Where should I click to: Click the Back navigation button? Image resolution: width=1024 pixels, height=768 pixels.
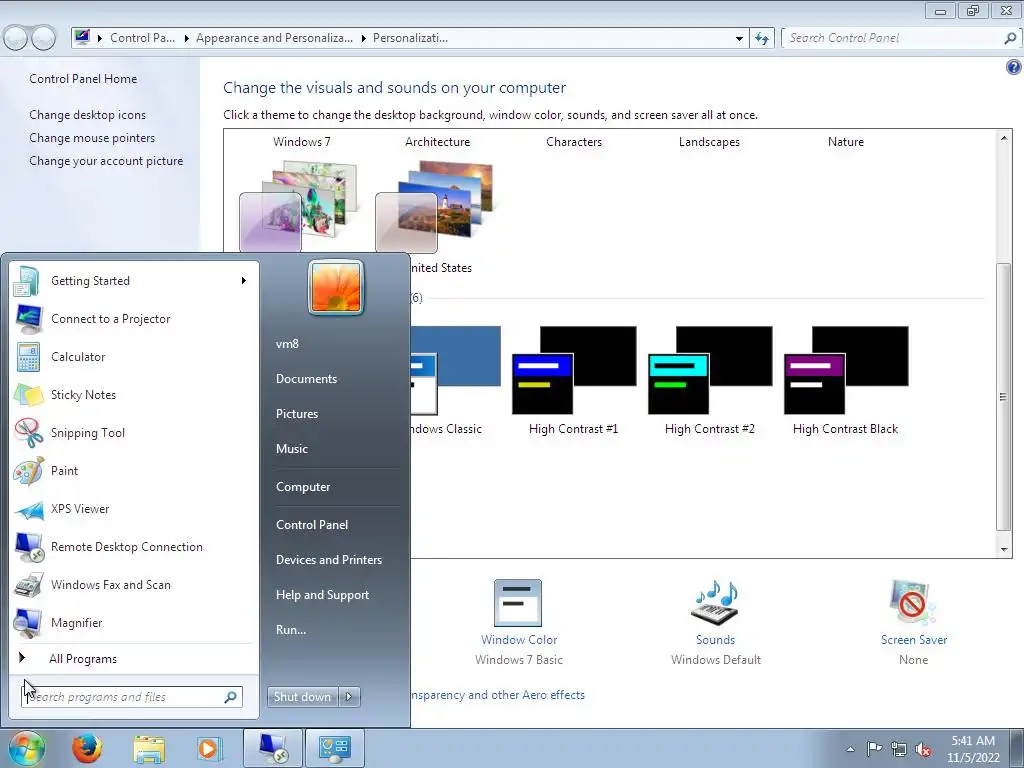click(15, 38)
